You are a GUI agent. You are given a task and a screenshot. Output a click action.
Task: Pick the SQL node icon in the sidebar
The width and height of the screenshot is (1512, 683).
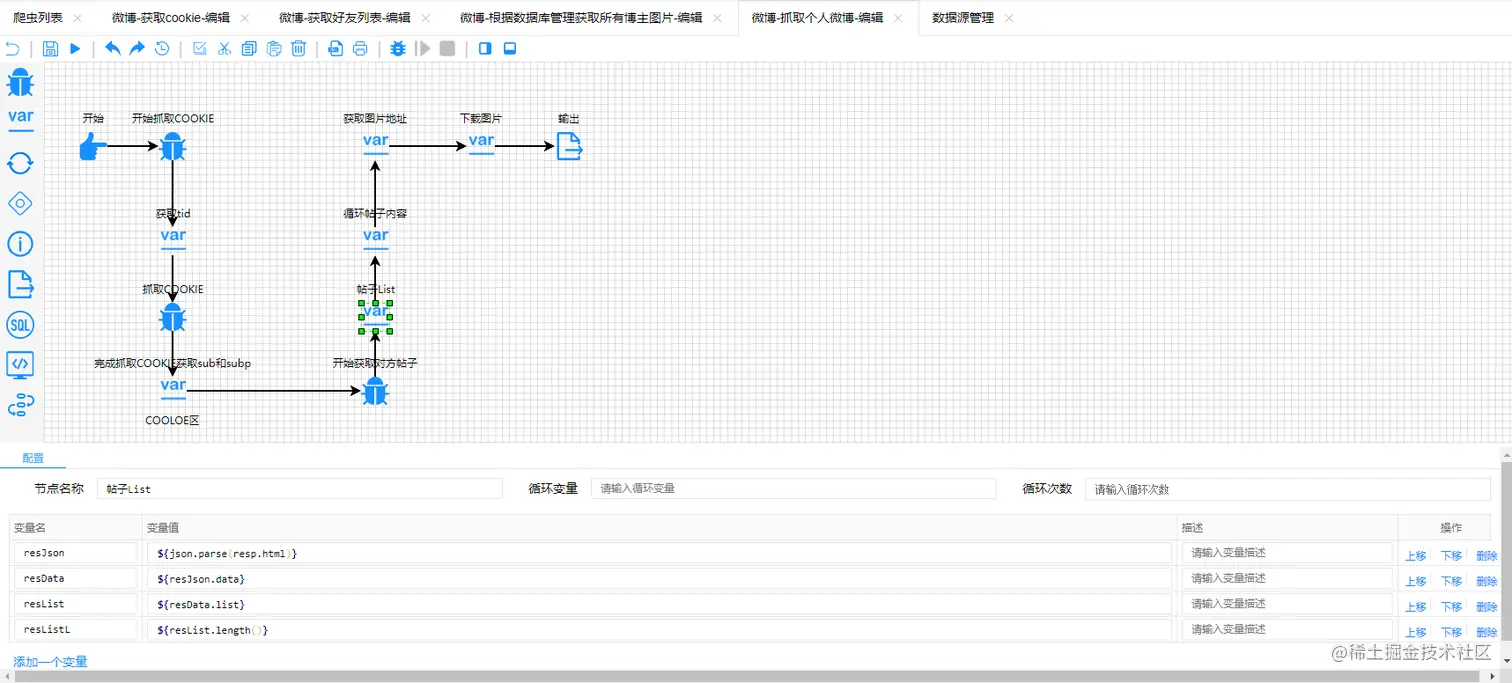click(x=20, y=325)
